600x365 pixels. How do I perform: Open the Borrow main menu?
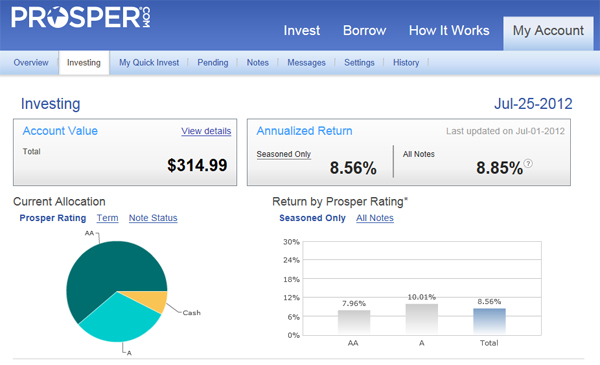pyautogui.click(x=364, y=30)
